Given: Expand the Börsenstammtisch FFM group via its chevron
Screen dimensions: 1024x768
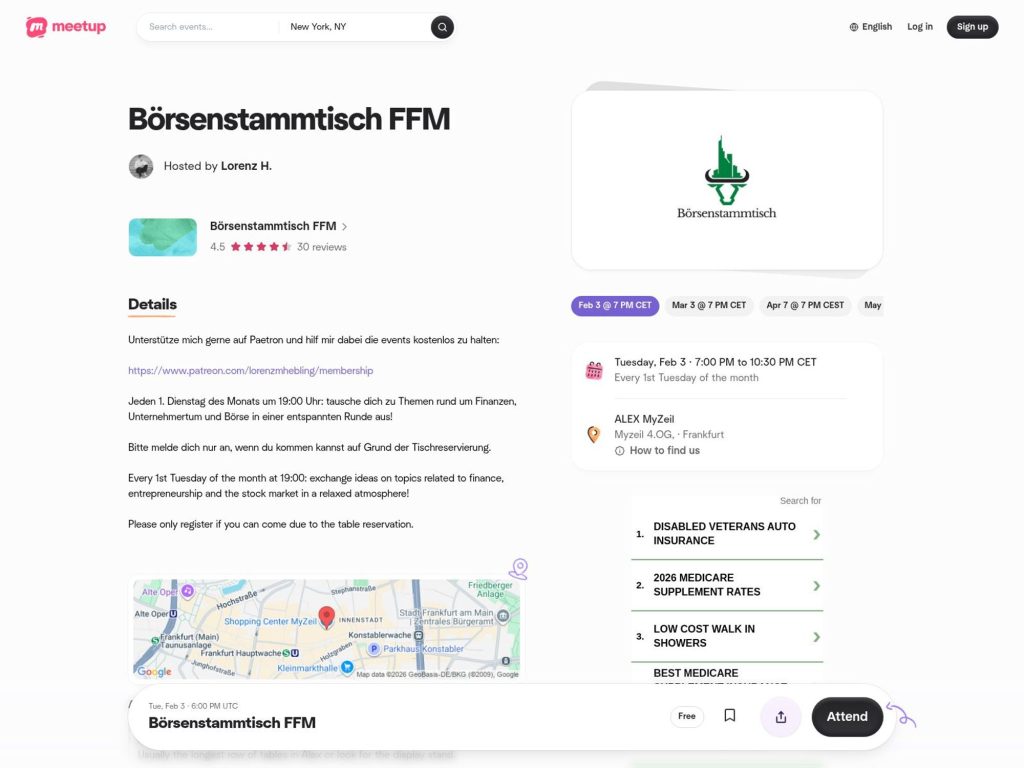Looking at the screenshot, I should tap(345, 226).
